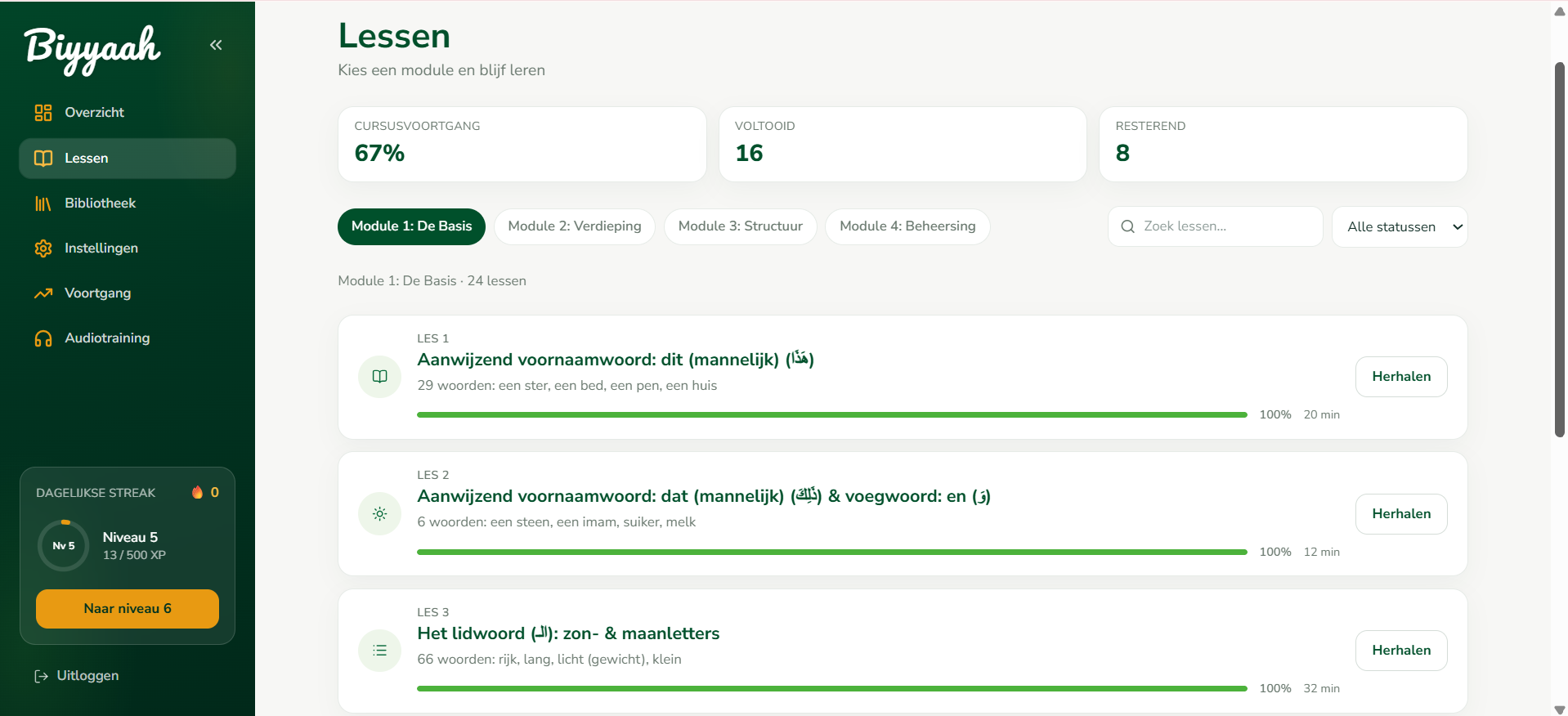Open lesson title 'Het lidwoord' zon- & maanletters
The image size is (1568, 716).
click(x=568, y=633)
